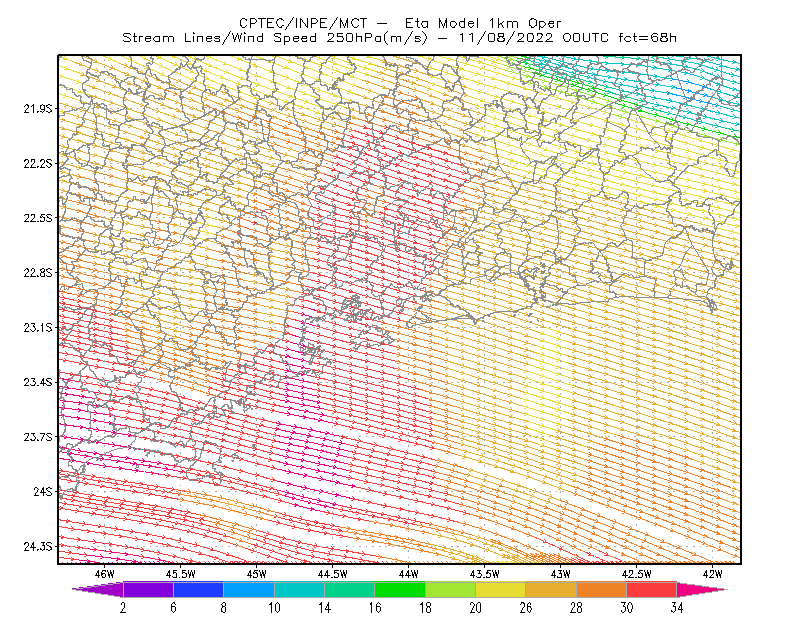Click the bright green 16–18 legend segment
The image size is (800, 618).
(400, 589)
